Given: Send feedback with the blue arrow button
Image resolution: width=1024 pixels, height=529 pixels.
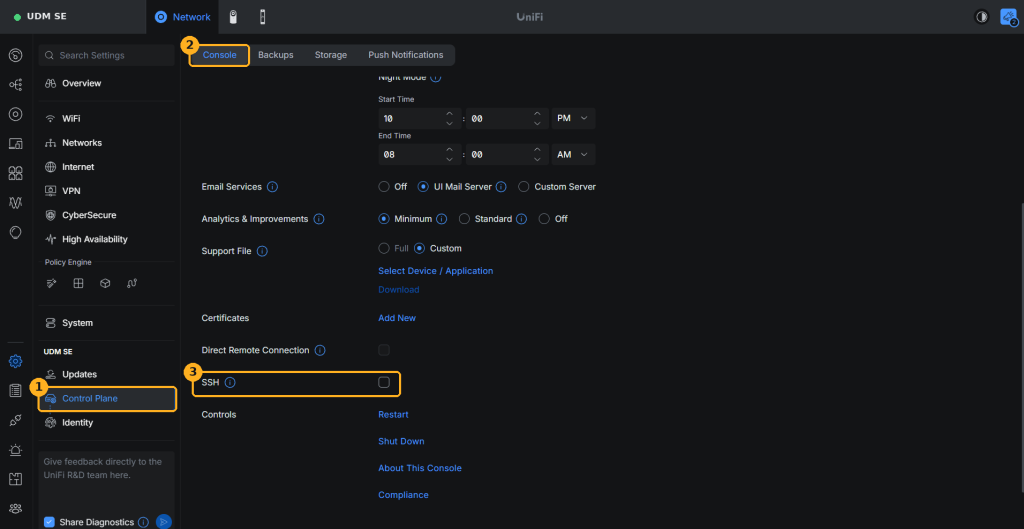Looking at the screenshot, I should [163, 522].
